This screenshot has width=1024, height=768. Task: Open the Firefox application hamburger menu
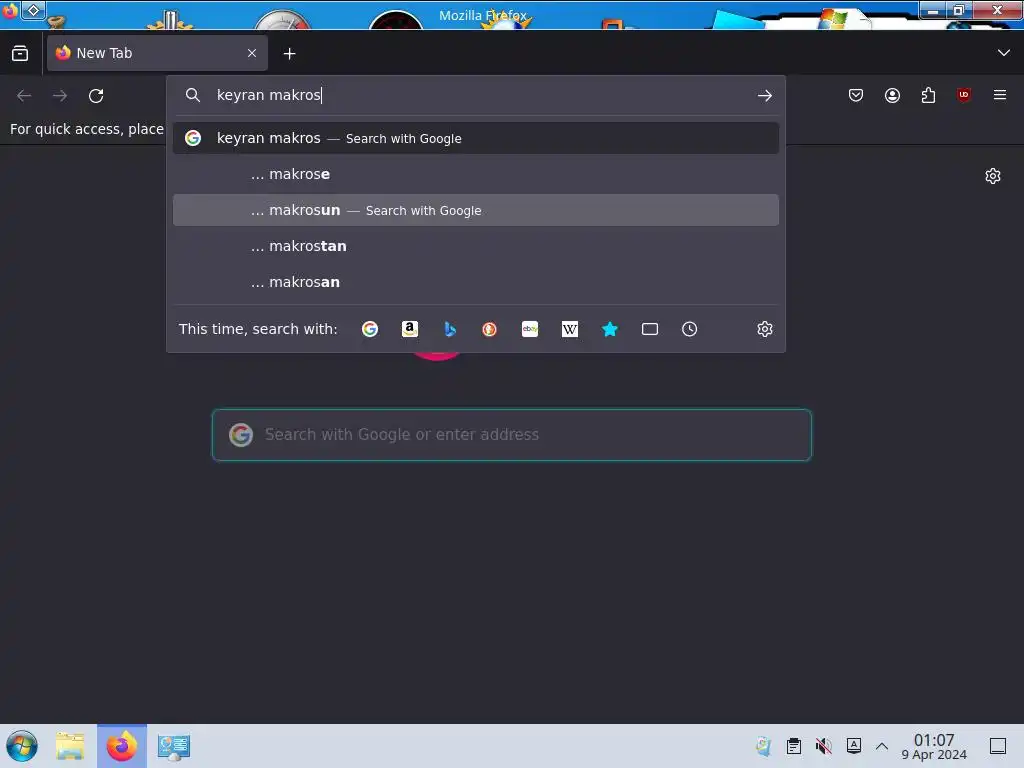1000,95
